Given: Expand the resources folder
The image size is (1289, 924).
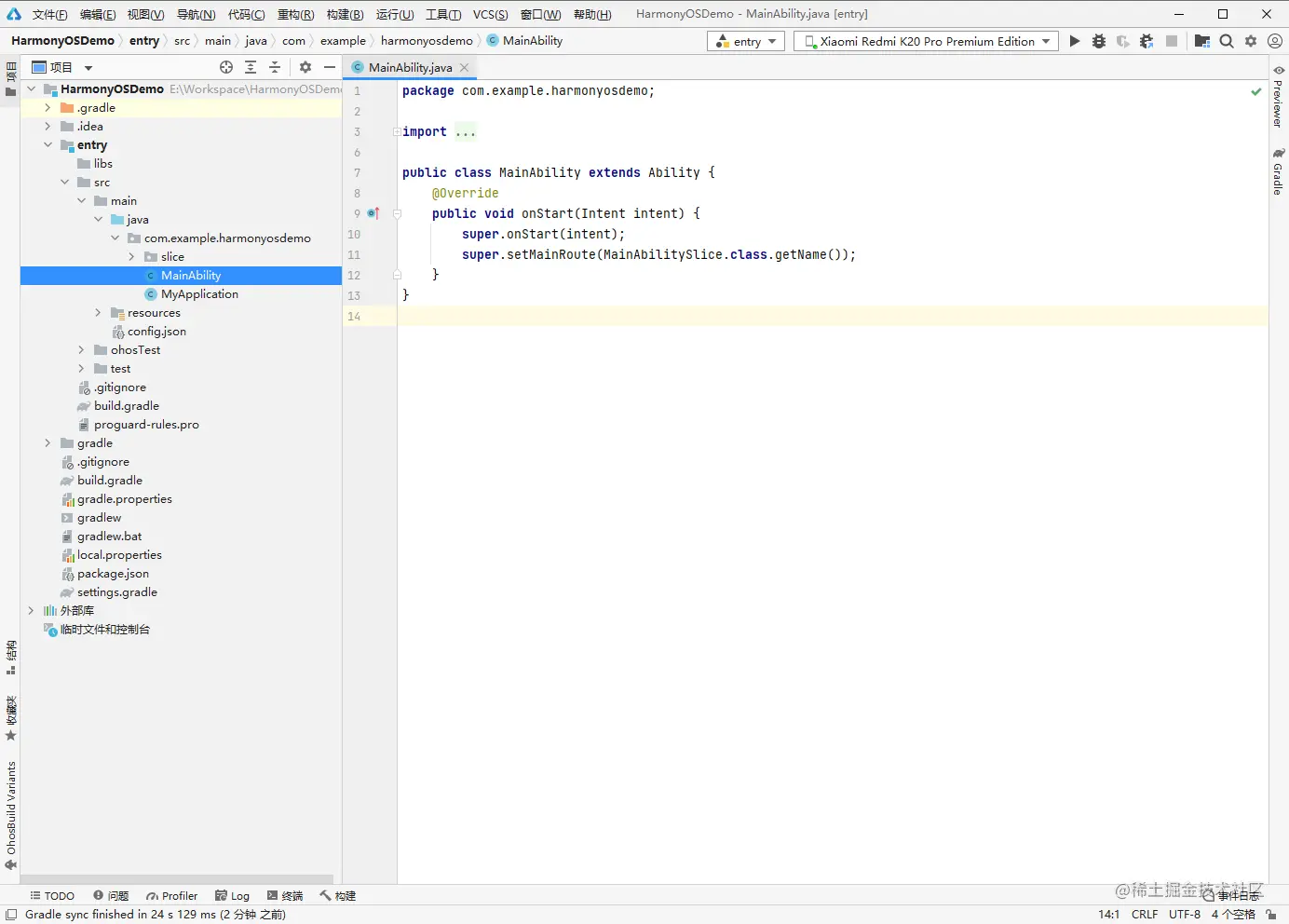Looking at the screenshot, I should (x=99, y=313).
